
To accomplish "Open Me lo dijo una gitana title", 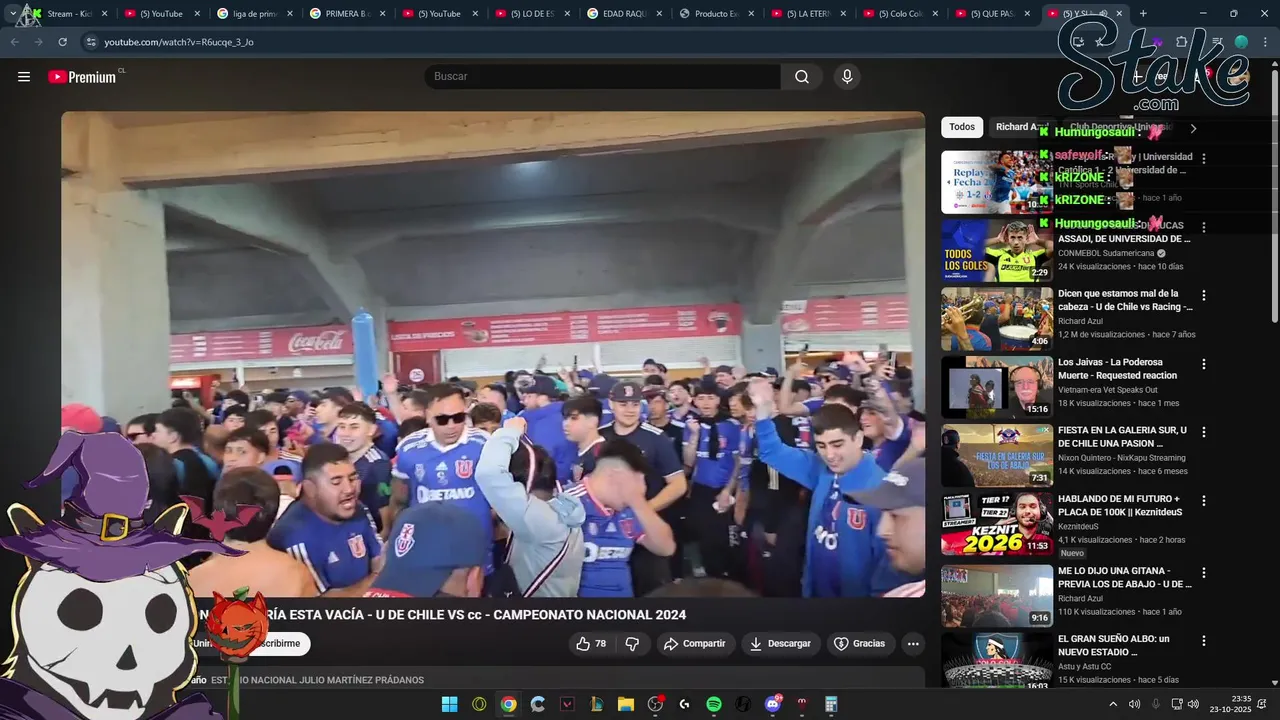I will (1124, 578).
